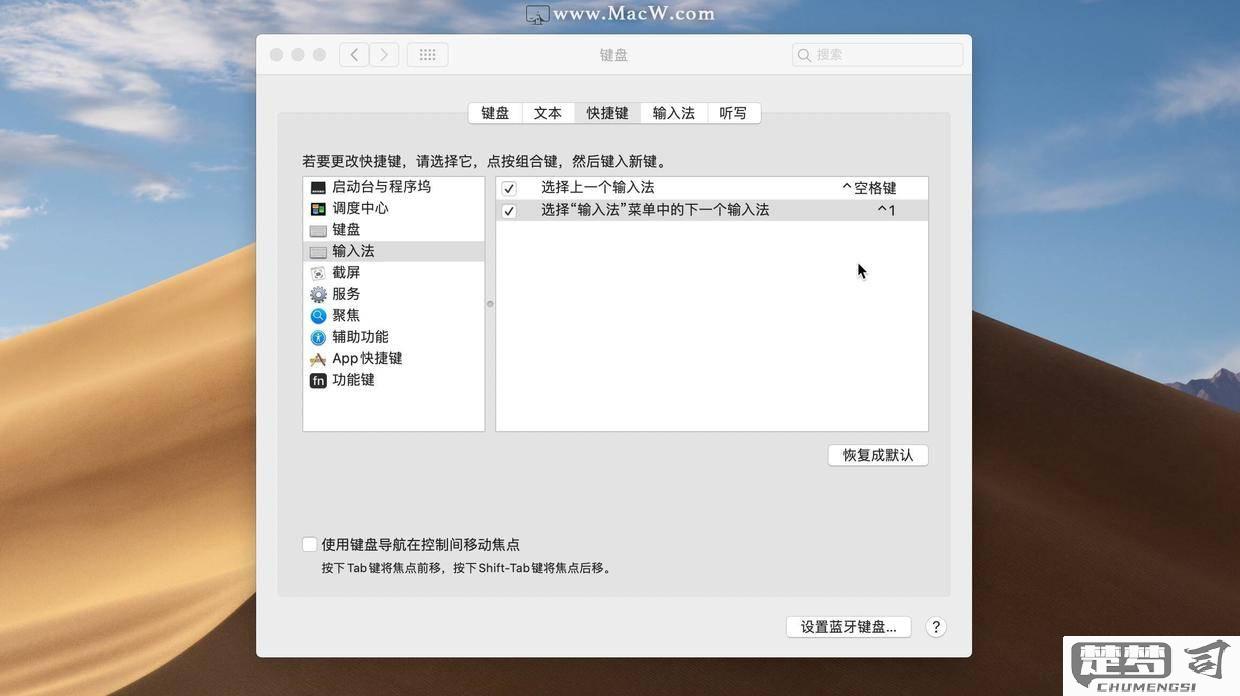Click the ^1 shortcut value
The image size is (1240, 696).
[x=886, y=210]
